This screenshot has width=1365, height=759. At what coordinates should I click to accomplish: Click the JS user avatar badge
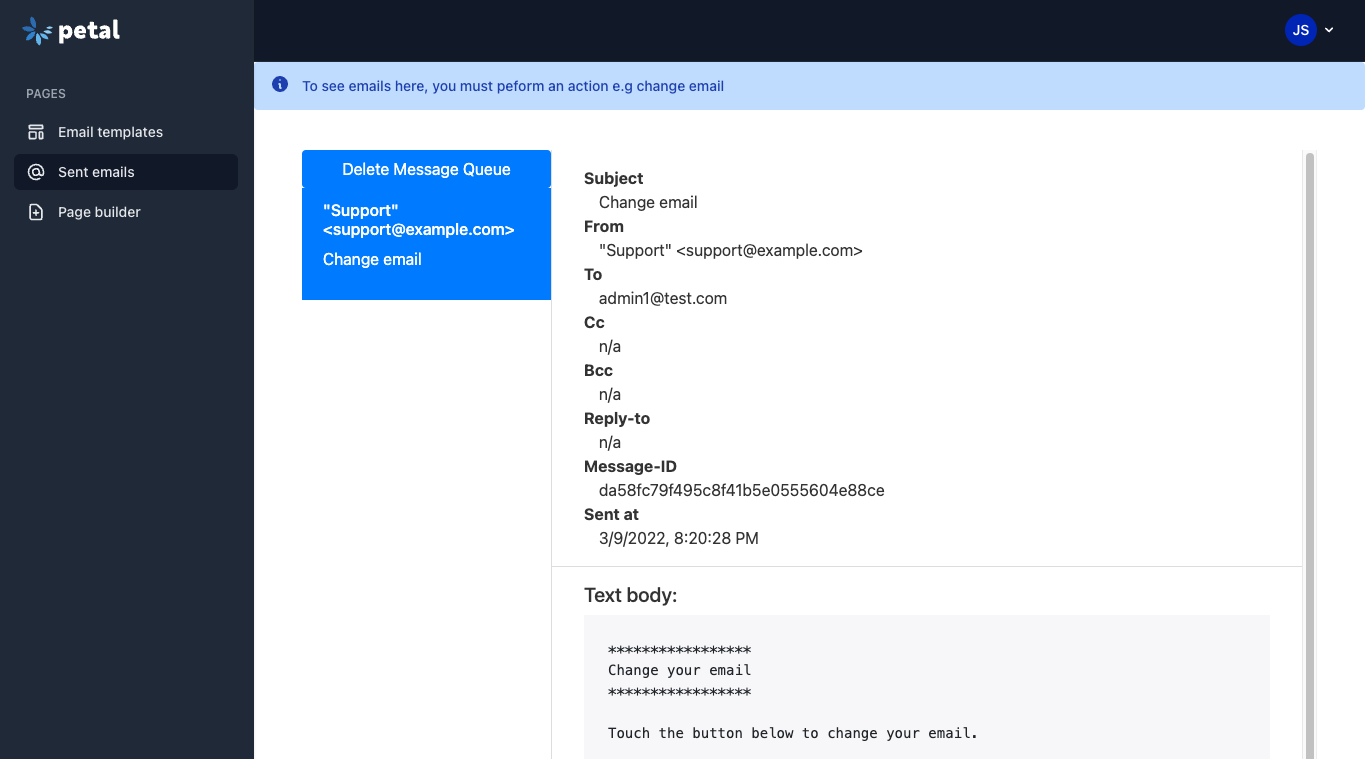tap(1300, 29)
